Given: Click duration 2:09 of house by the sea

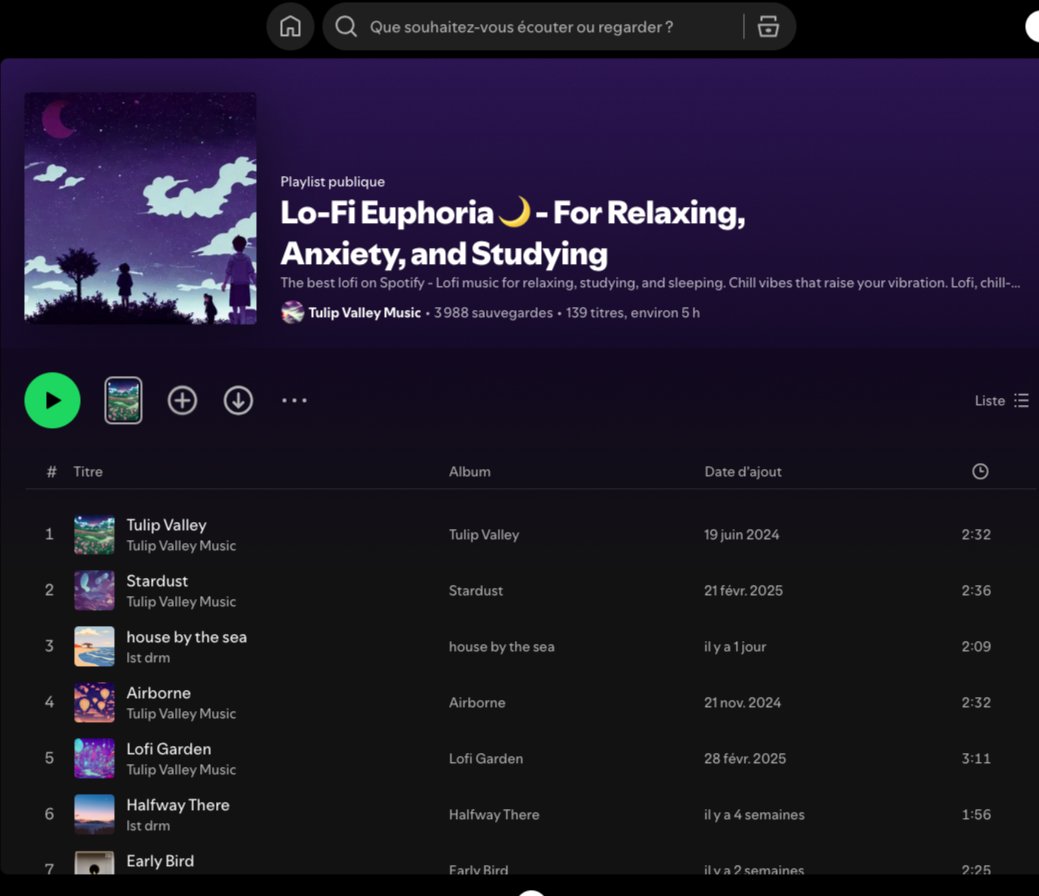Looking at the screenshot, I should pos(976,647).
